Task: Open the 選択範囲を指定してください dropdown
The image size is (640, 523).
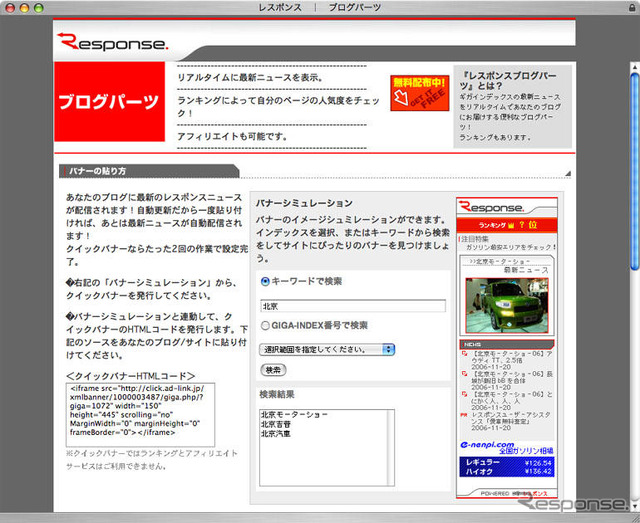Action: [x=327, y=349]
